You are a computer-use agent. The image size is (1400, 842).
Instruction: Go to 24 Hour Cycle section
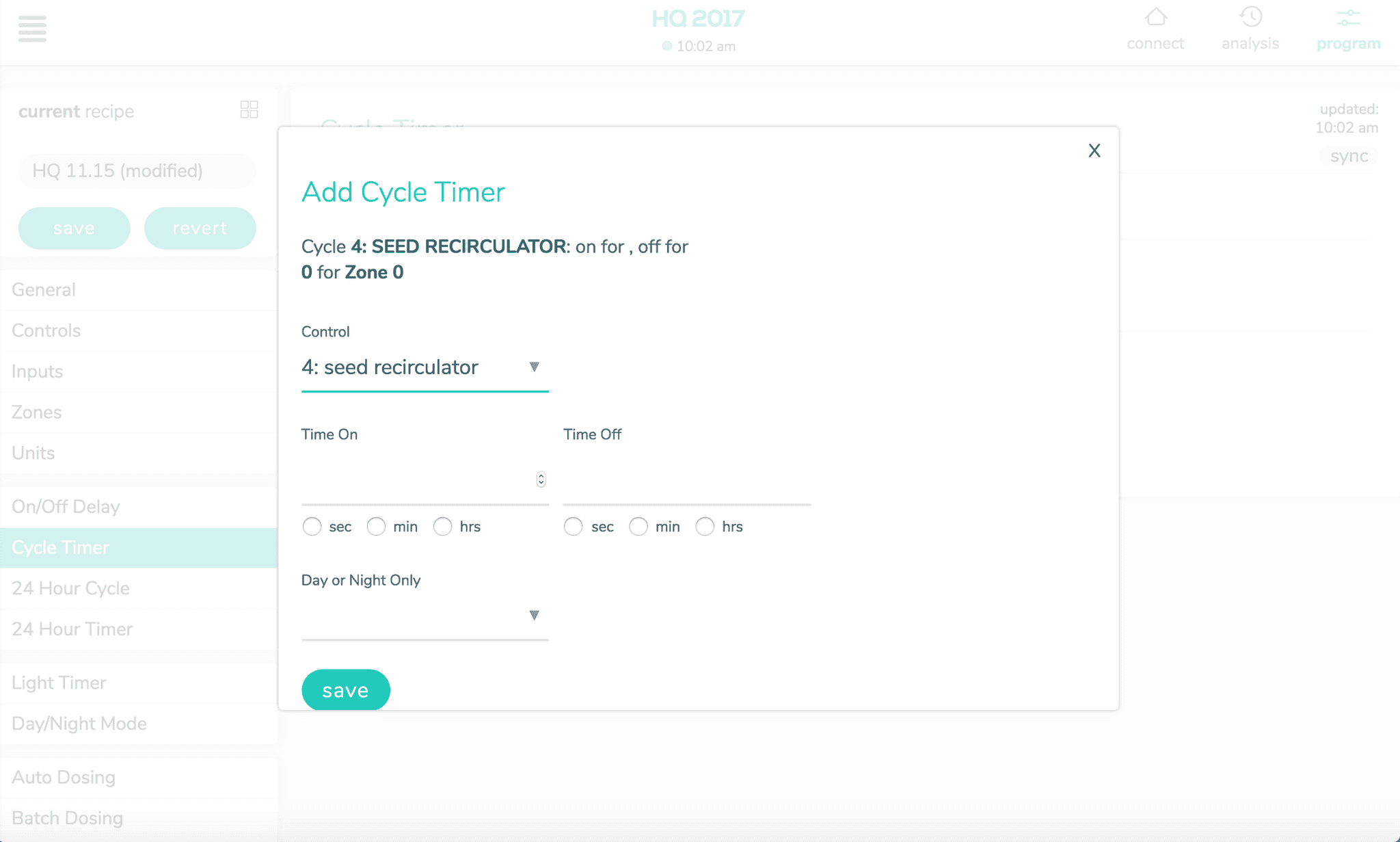[70, 588]
